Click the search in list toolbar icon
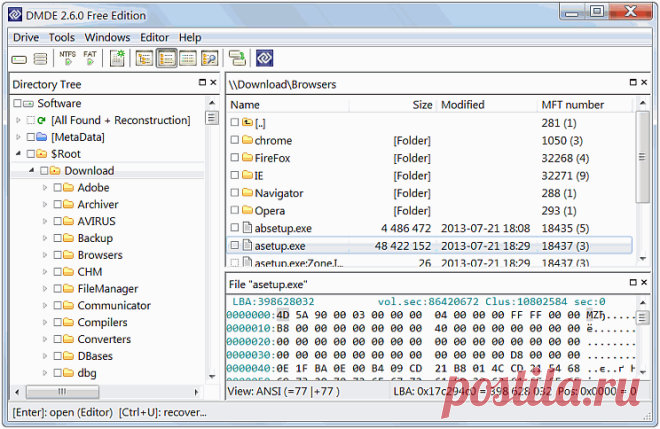 209,59
